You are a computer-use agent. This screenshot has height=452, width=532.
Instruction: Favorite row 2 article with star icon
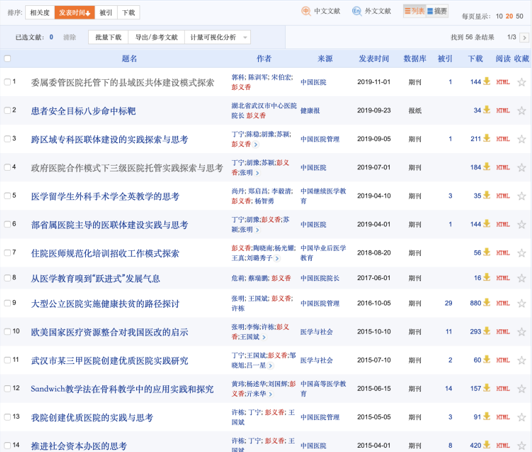click(x=521, y=111)
